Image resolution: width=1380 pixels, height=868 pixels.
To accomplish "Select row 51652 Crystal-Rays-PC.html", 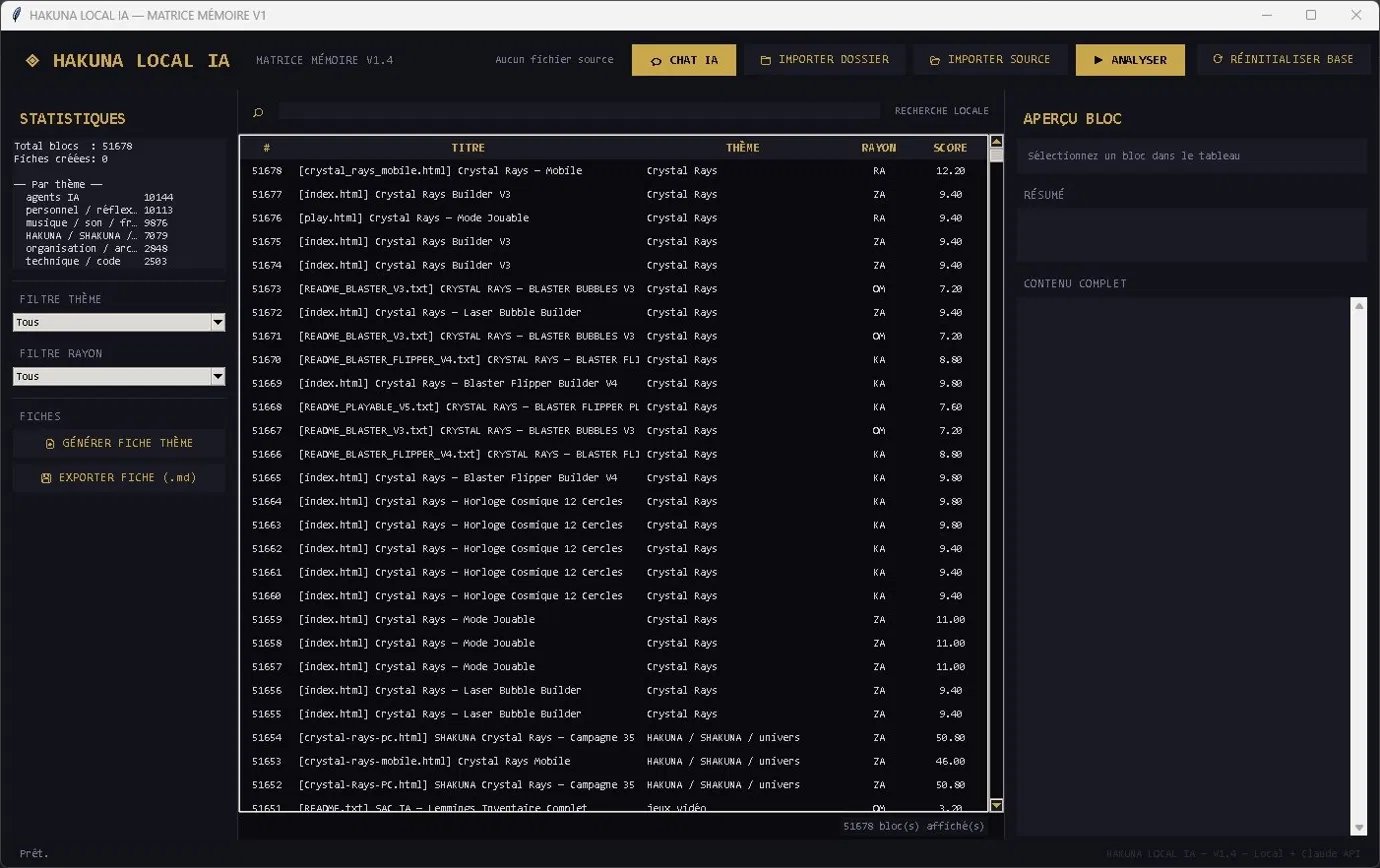I will 614,785.
